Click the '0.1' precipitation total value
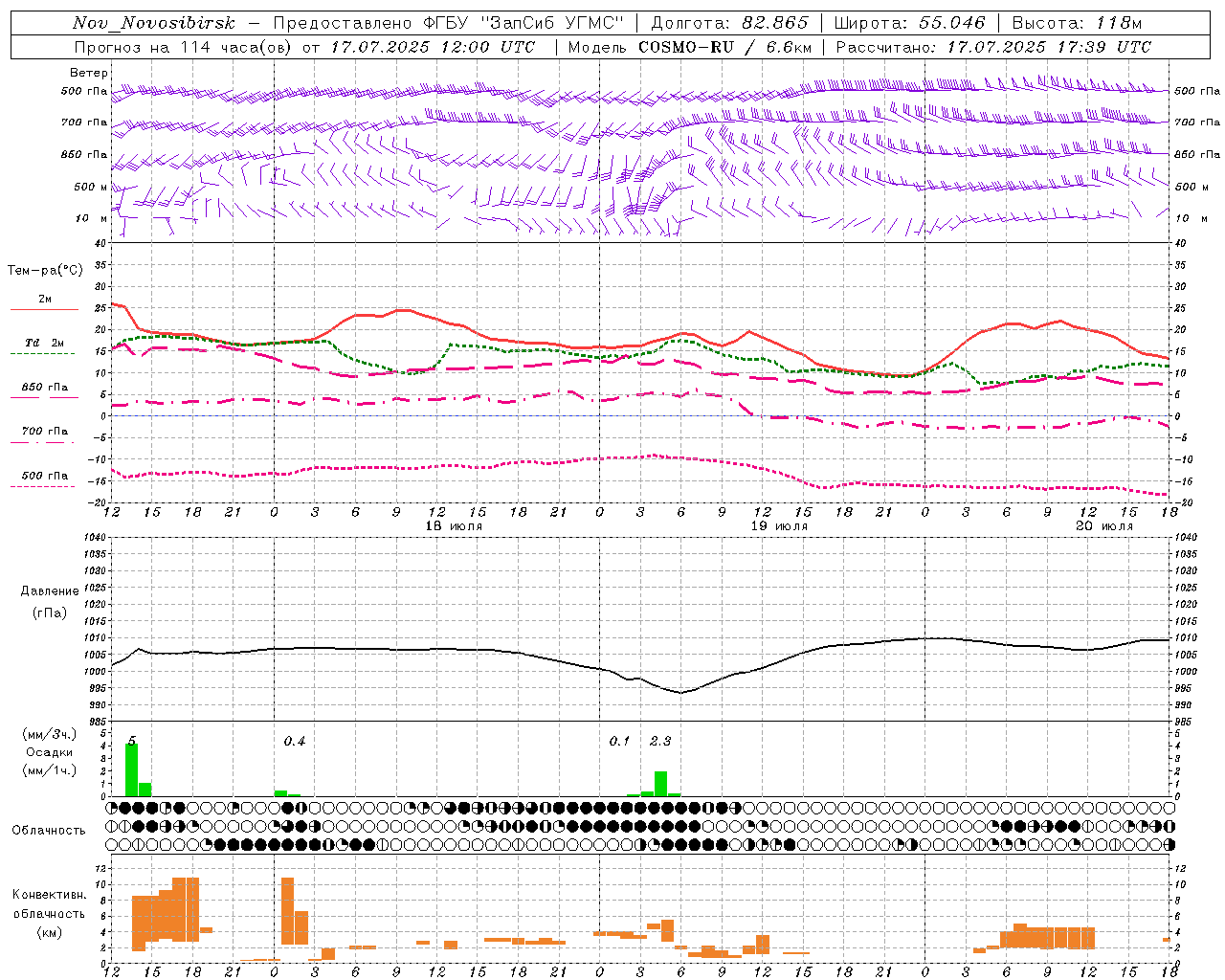This screenshot has width=1225, height=980. (620, 742)
